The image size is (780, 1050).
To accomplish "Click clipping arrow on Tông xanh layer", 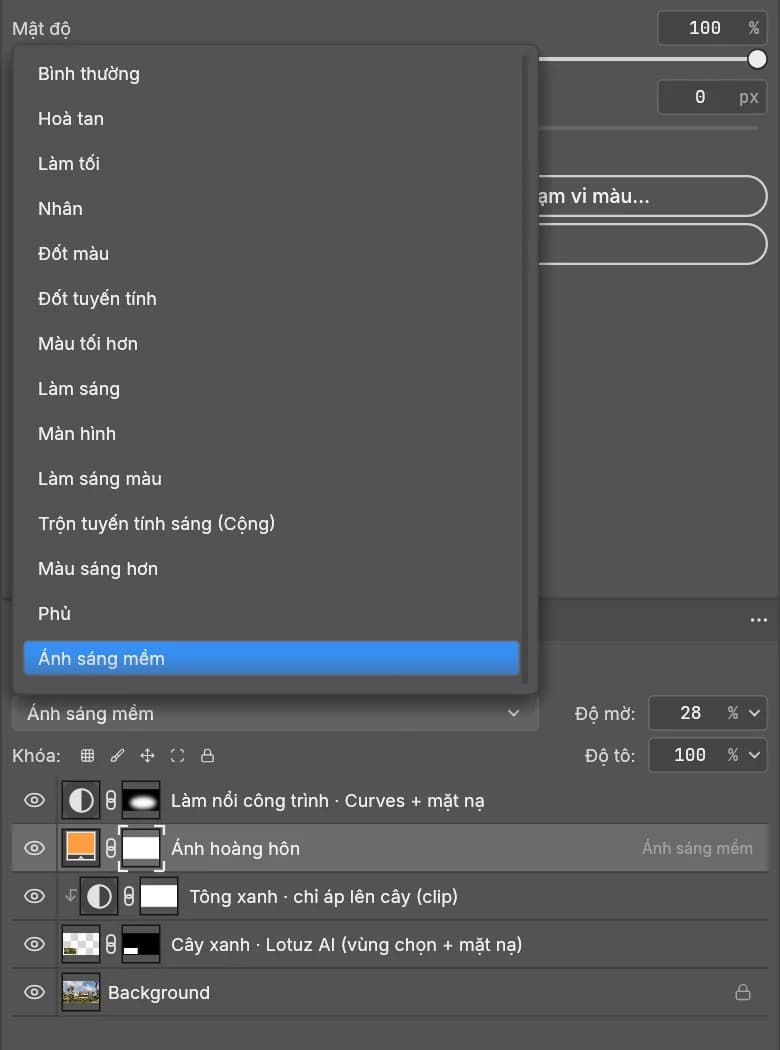I will 70,895.
